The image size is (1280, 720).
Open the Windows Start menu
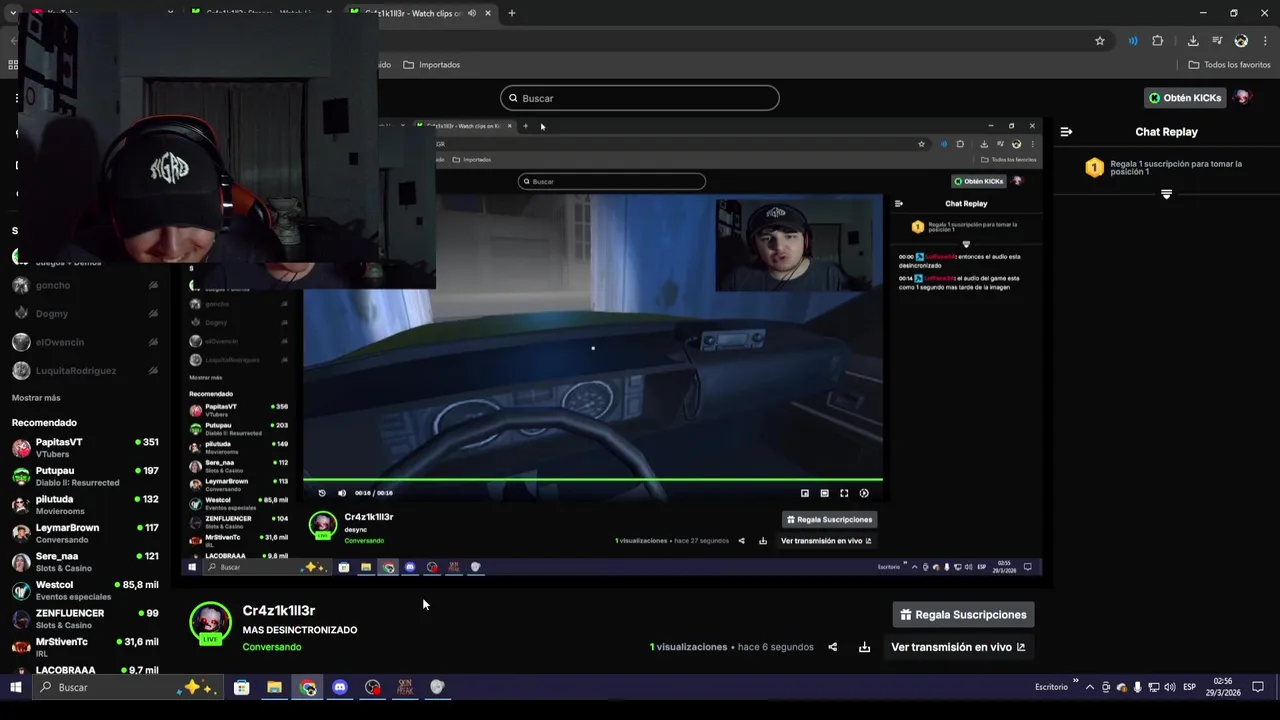[x=15, y=687]
